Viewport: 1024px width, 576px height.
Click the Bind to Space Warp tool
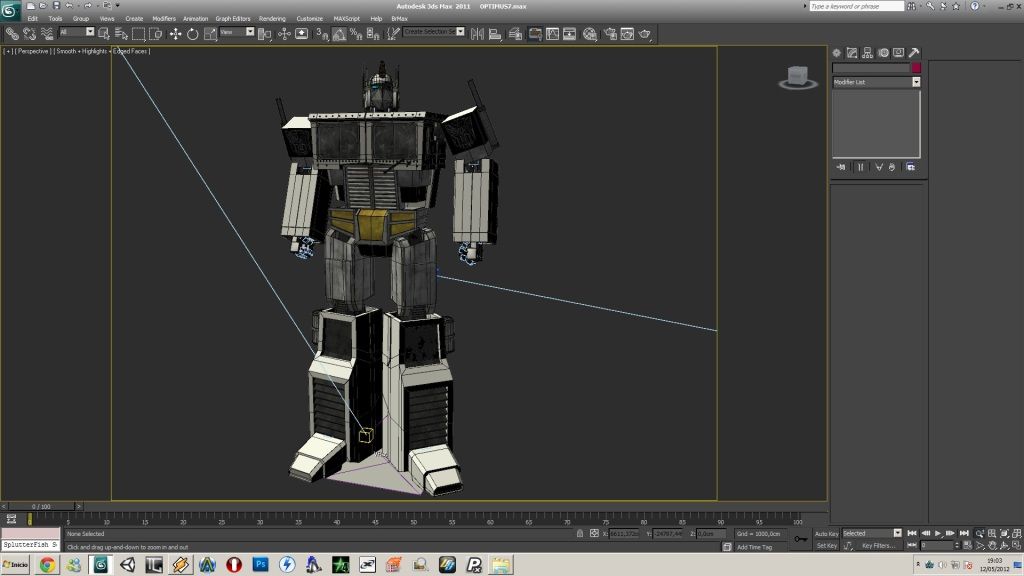(x=47, y=33)
